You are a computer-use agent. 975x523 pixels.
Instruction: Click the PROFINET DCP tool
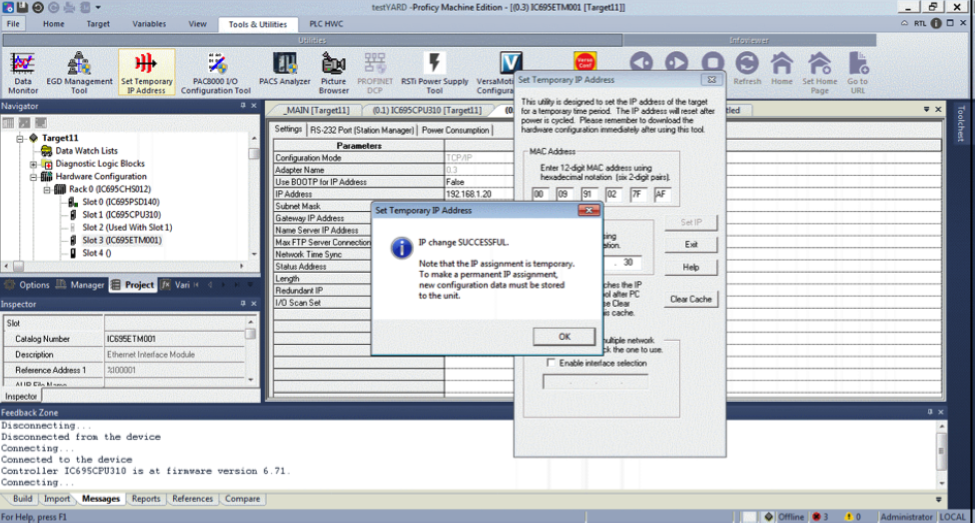pos(375,73)
